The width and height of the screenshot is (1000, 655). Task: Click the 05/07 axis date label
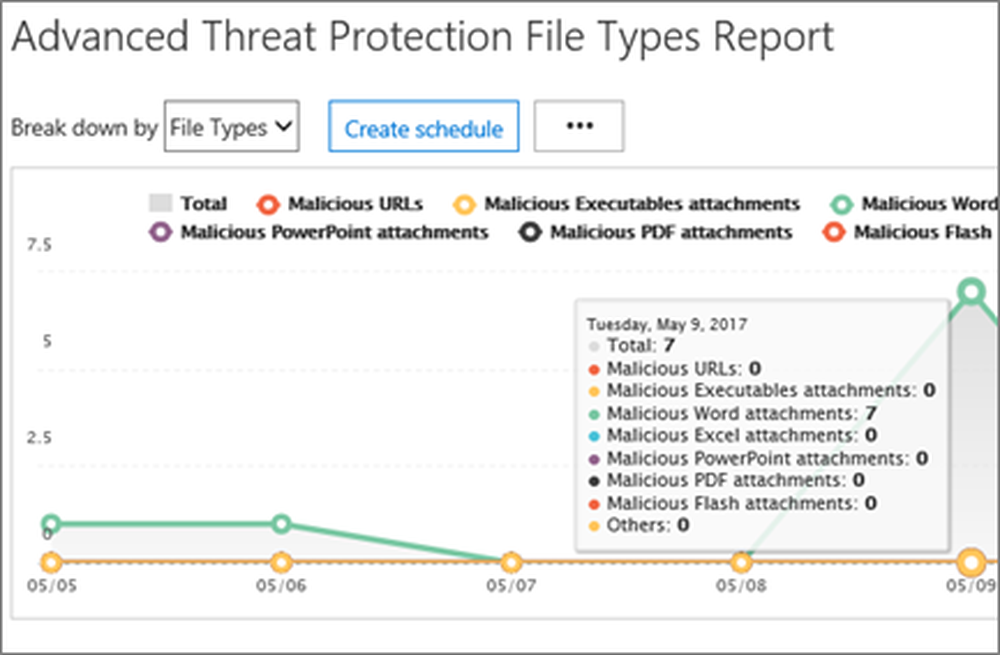point(509,587)
